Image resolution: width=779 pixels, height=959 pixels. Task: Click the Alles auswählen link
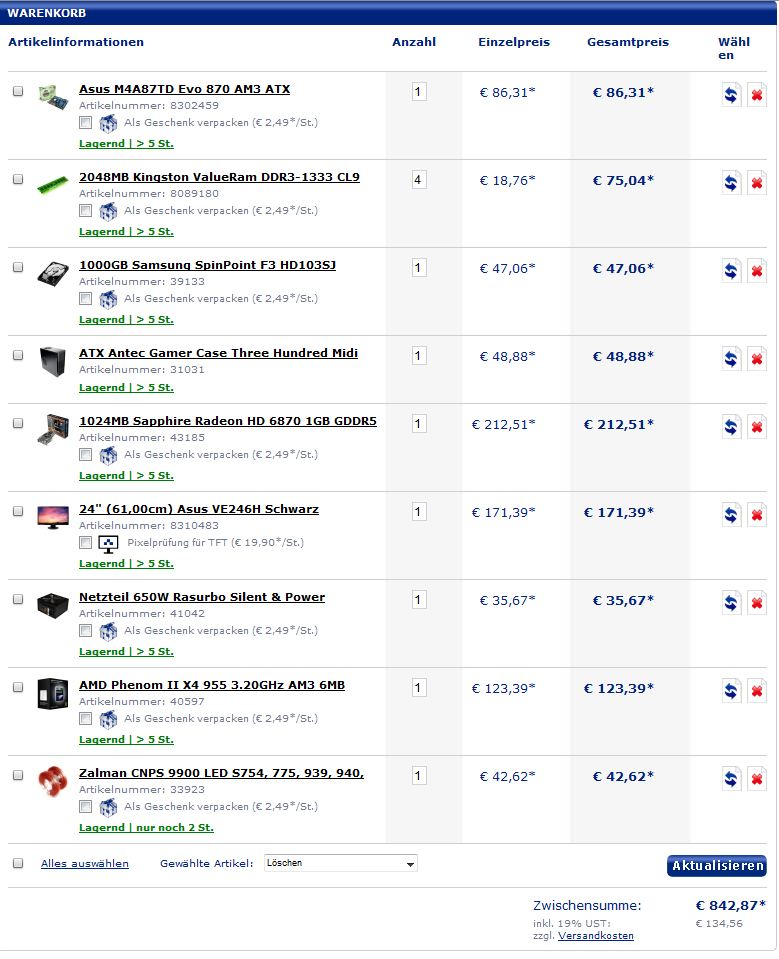(x=85, y=864)
